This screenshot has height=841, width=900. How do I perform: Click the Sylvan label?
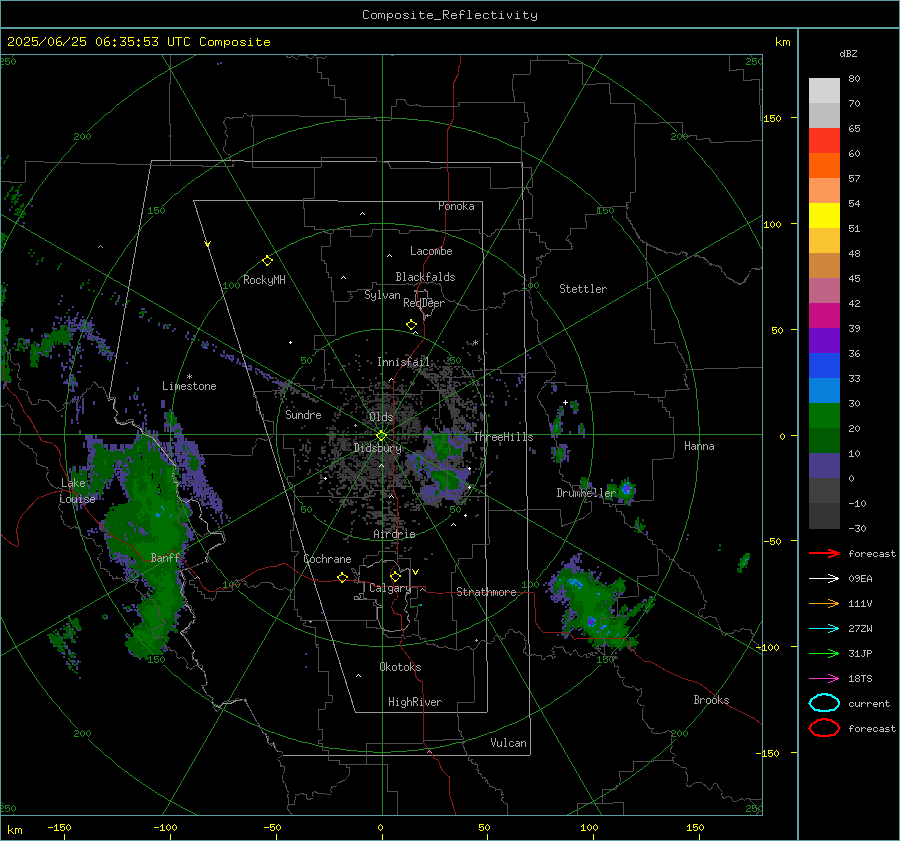[382, 295]
